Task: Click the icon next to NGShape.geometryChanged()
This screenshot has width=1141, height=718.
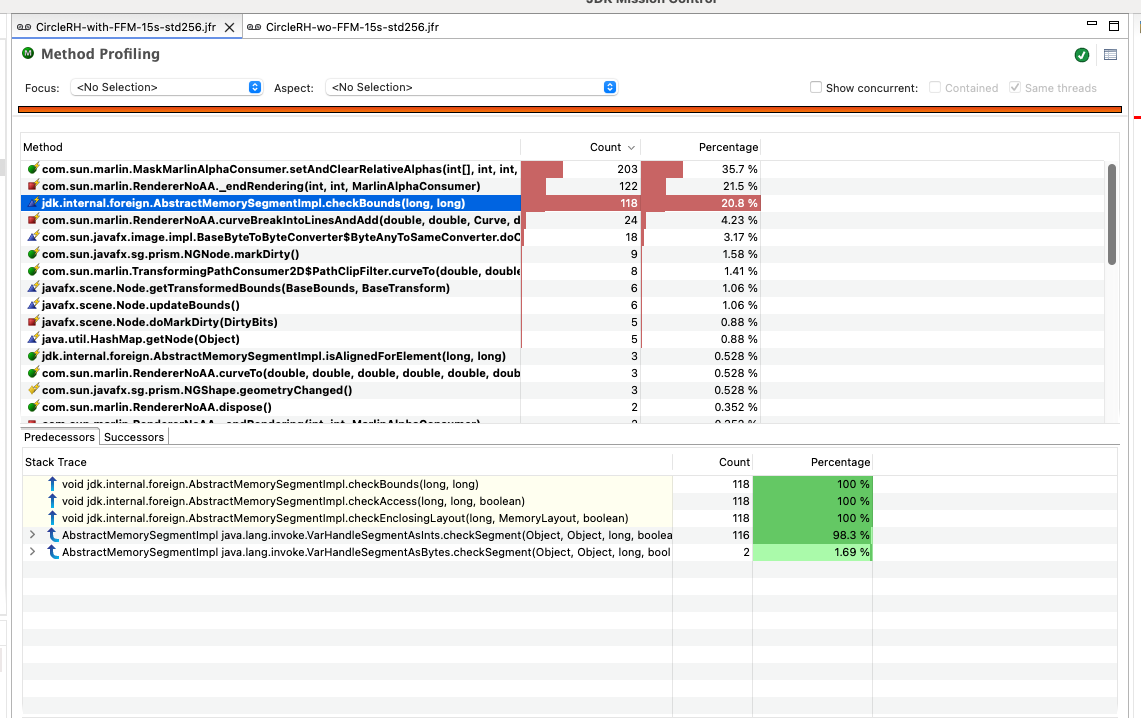Action: tap(33, 391)
